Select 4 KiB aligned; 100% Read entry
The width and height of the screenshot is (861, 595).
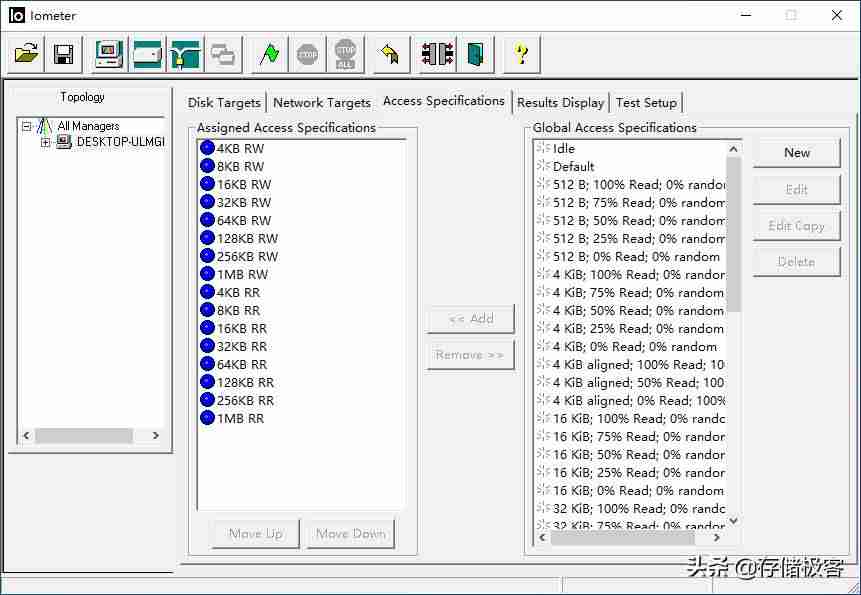point(631,364)
